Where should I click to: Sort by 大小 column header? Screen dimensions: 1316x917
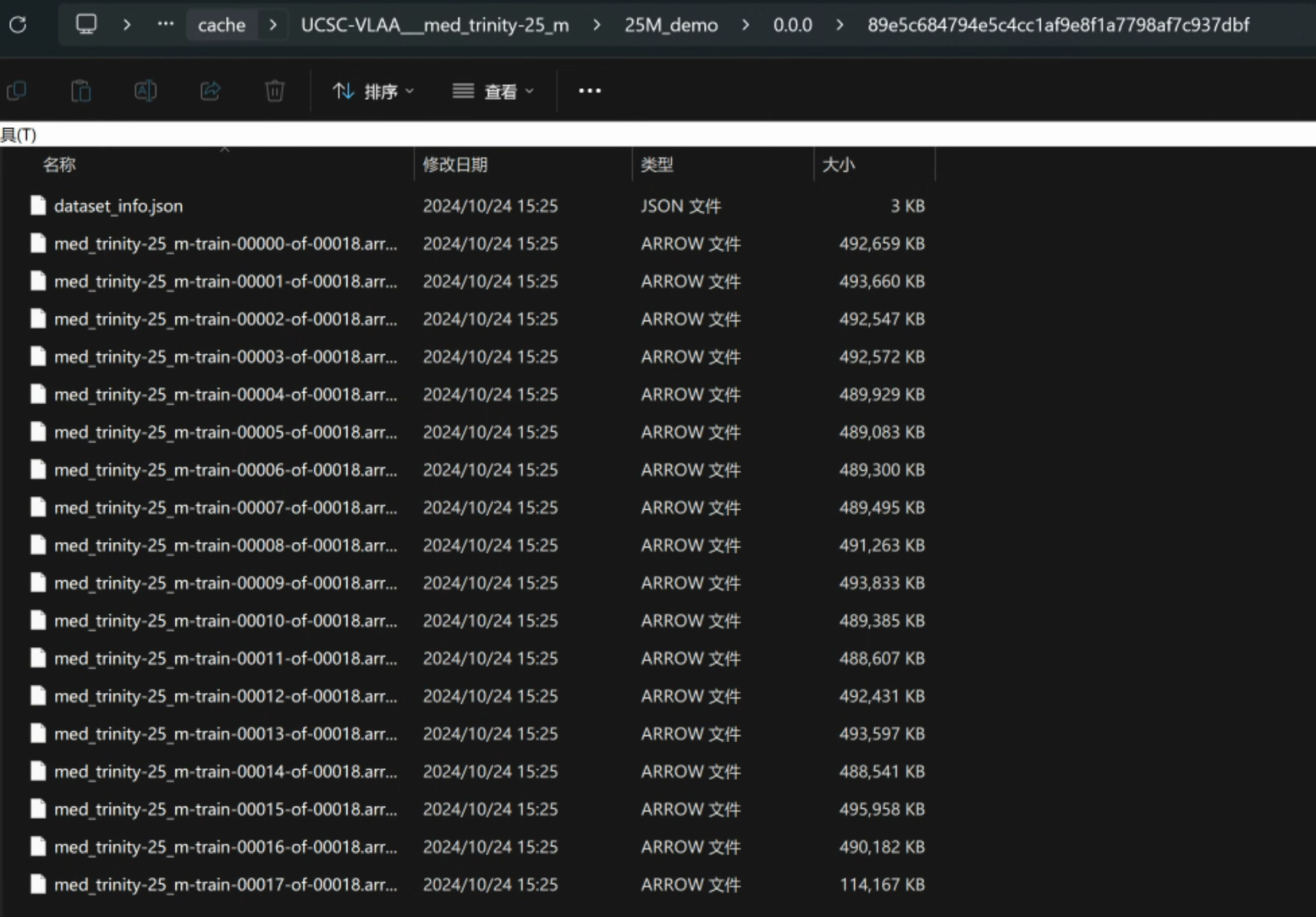pyautogui.click(x=838, y=164)
